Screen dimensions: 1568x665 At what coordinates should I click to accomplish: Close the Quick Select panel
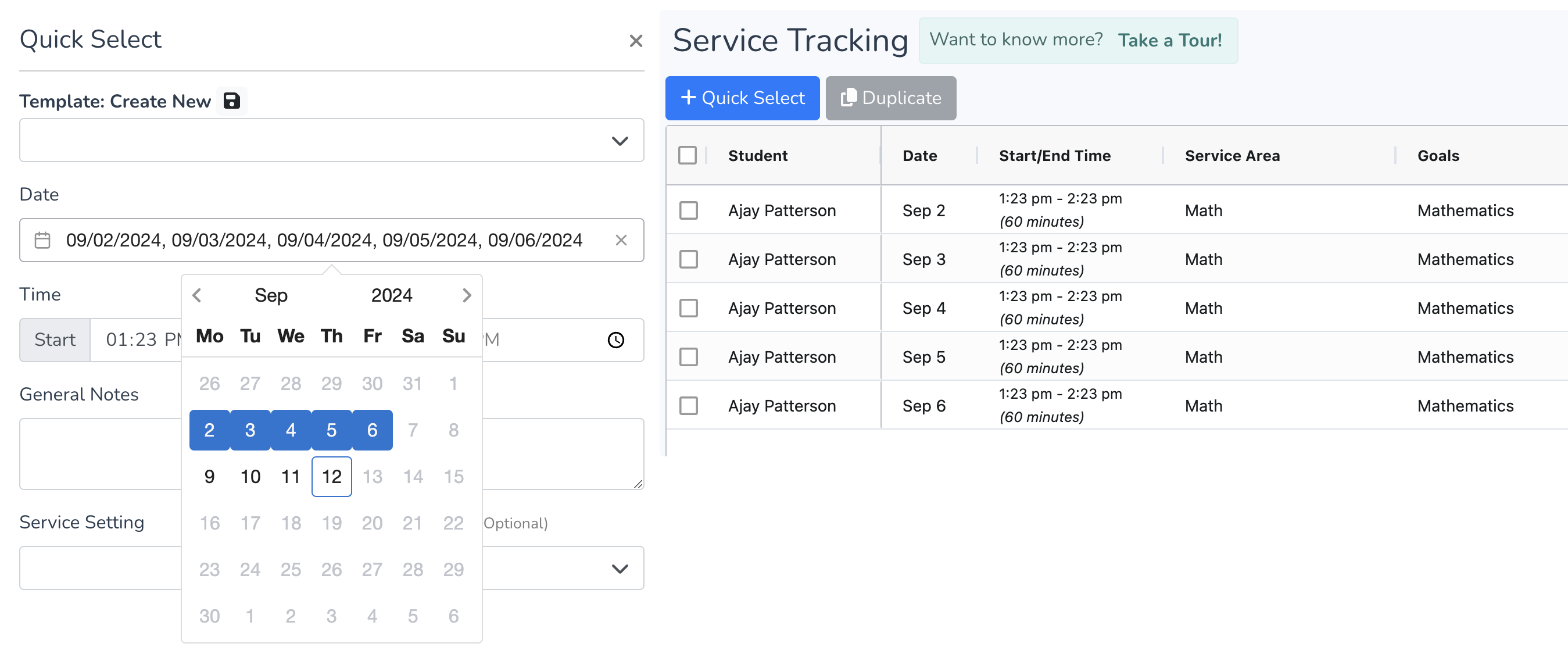(x=635, y=41)
